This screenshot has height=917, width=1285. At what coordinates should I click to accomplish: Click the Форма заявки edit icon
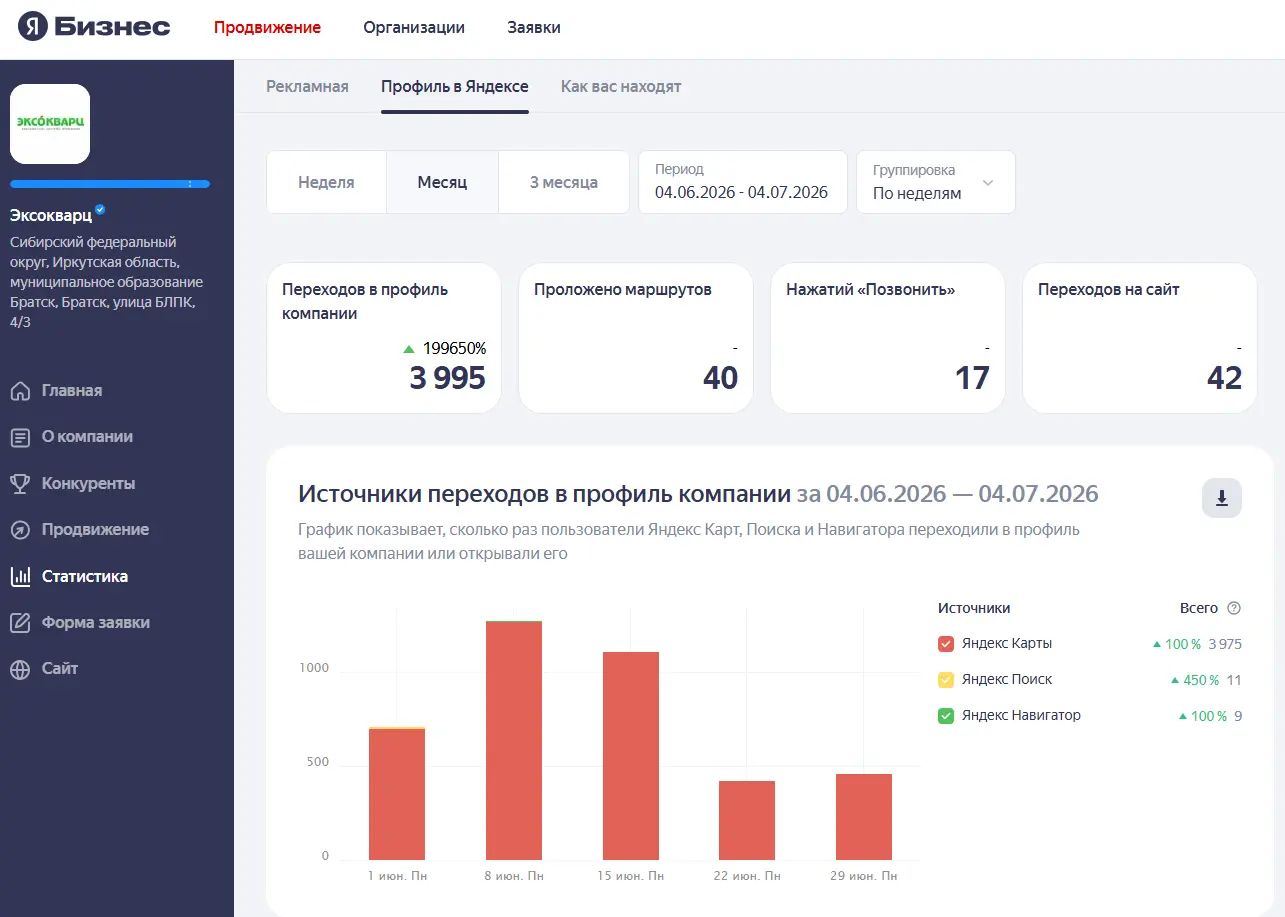(20, 623)
